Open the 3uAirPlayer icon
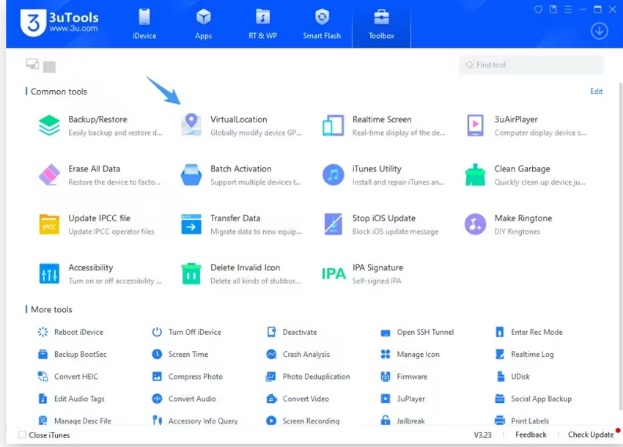The width and height of the screenshot is (623, 447). 475,125
